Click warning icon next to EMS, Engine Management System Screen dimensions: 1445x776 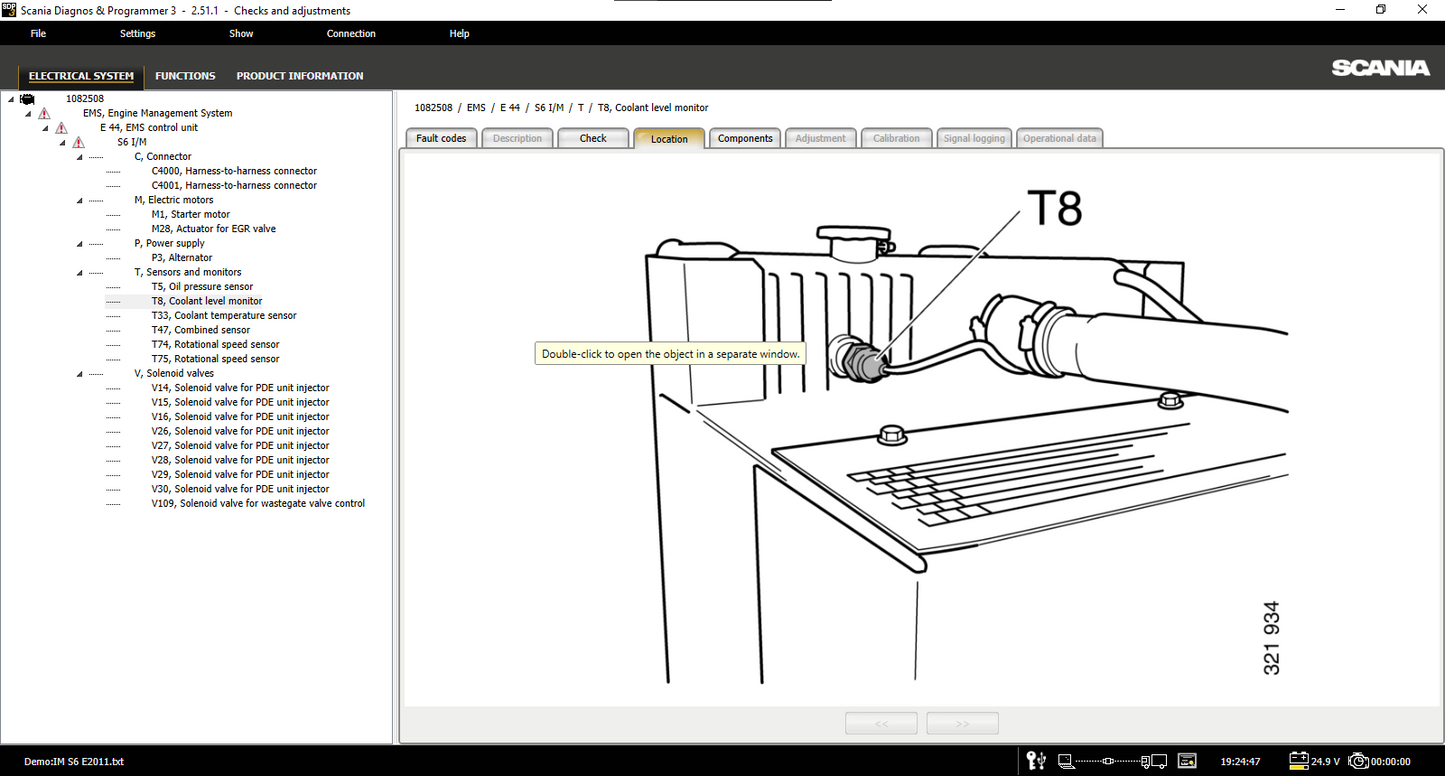pyautogui.click(x=44, y=114)
